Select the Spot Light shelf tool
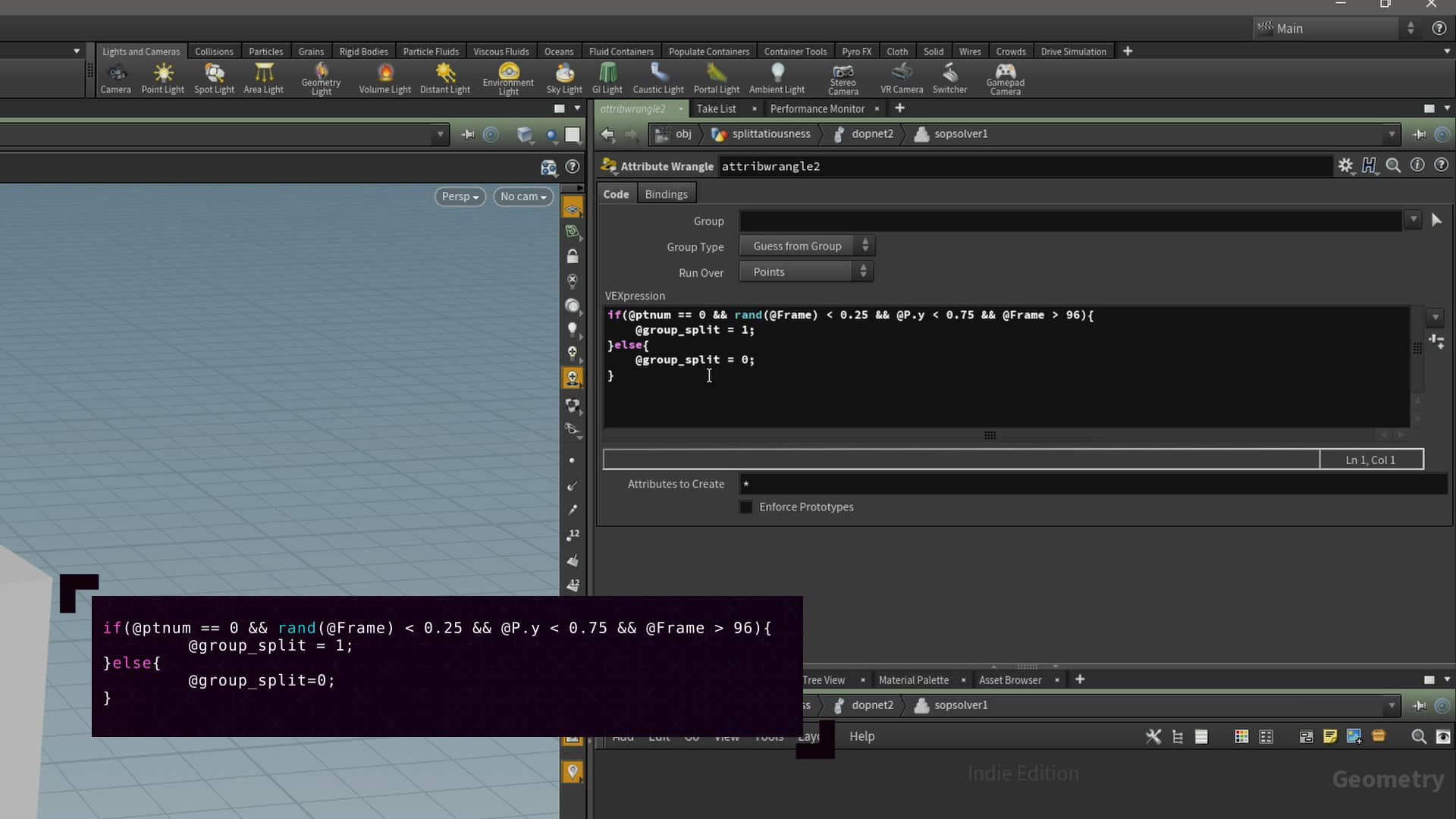Viewport: 1456px width, 819px height. (x=213, y=76)
